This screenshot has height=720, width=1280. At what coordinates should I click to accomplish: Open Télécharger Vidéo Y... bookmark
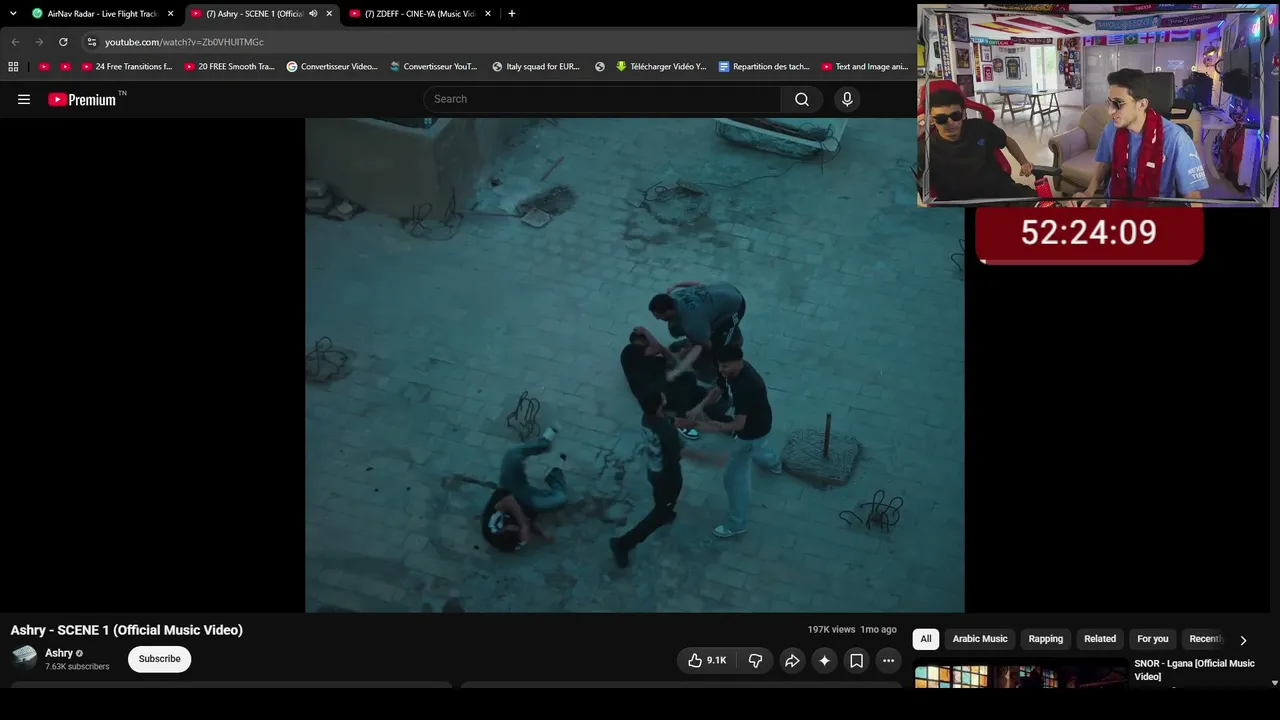point(661,67)
